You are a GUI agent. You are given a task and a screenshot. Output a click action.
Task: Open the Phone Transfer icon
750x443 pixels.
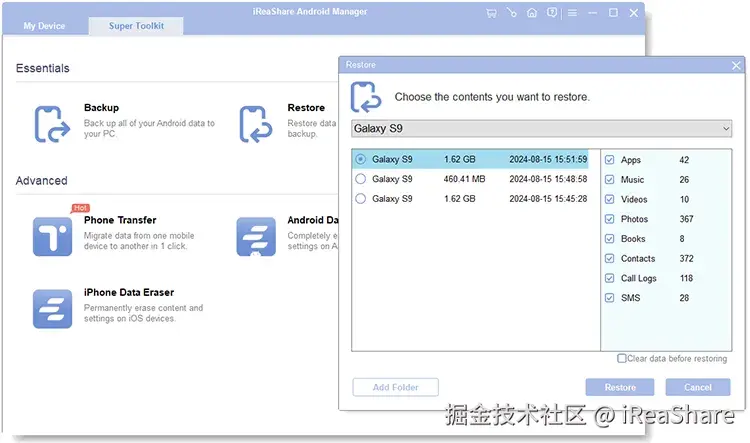pyautogui.click(x=52, y=236)
